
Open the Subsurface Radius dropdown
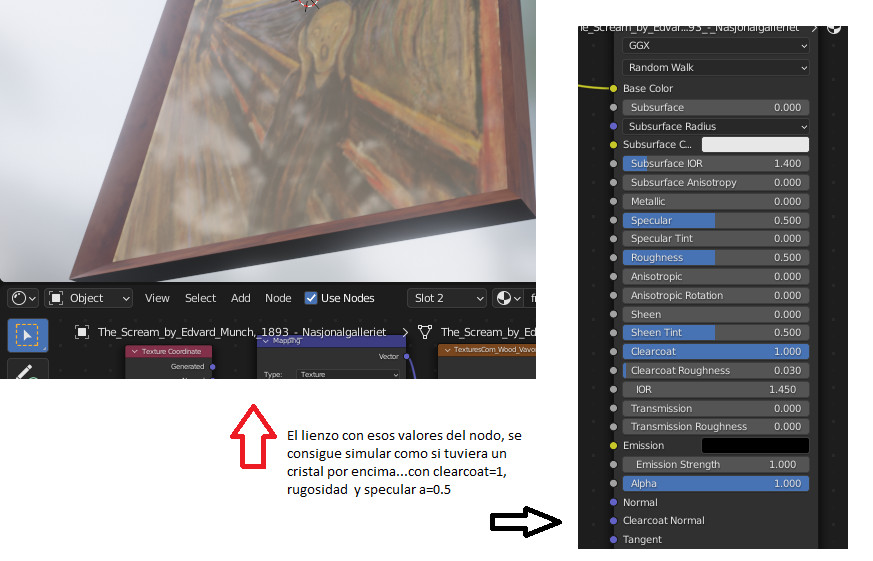(715, 126)
